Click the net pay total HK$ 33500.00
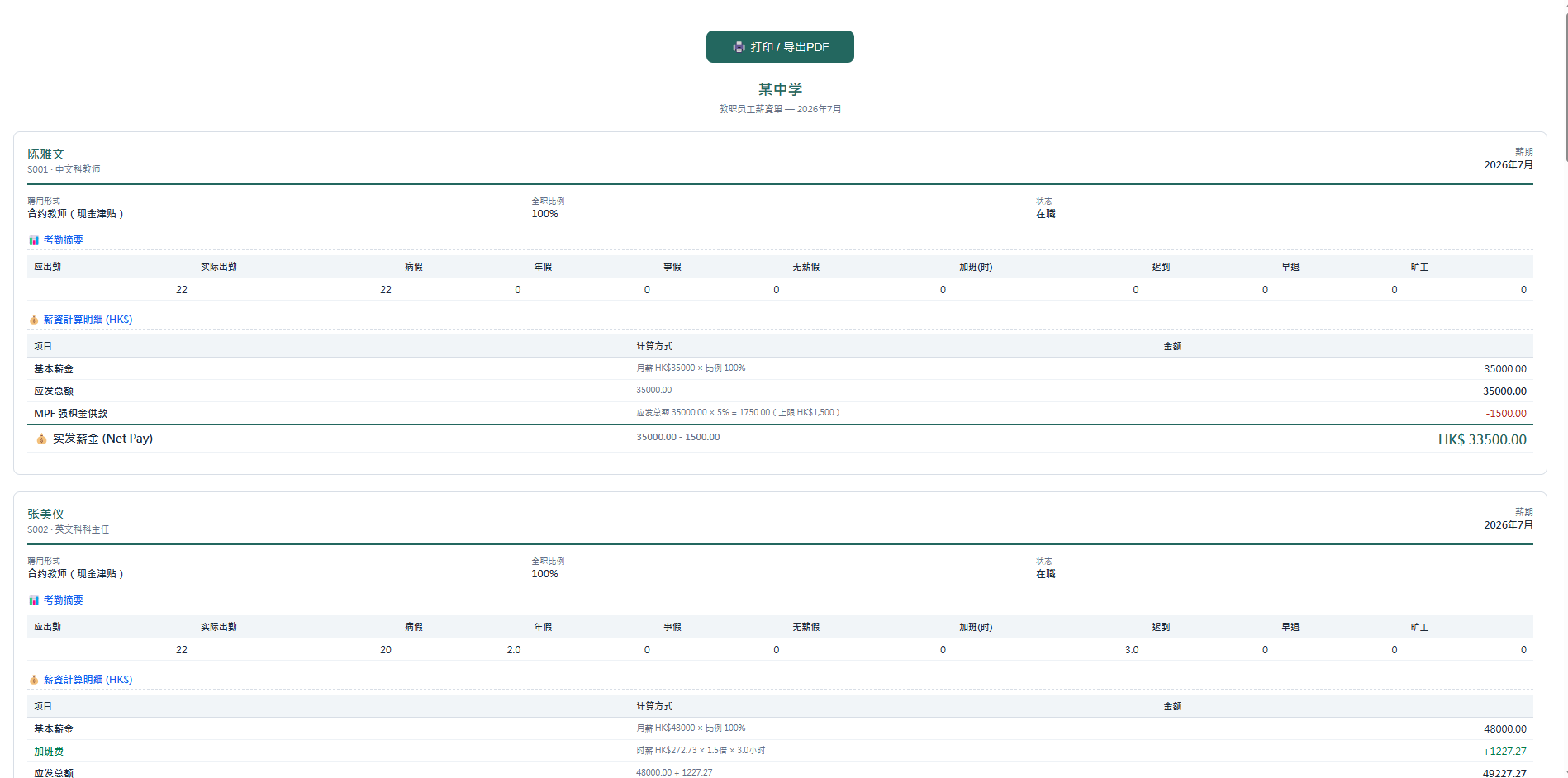 point(1482,439)
